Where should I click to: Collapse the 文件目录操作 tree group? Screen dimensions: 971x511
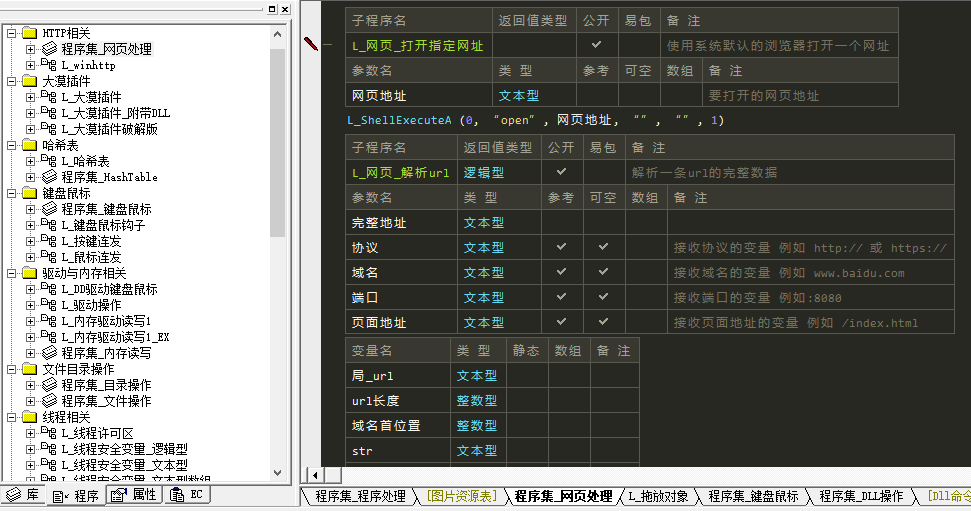12,370
